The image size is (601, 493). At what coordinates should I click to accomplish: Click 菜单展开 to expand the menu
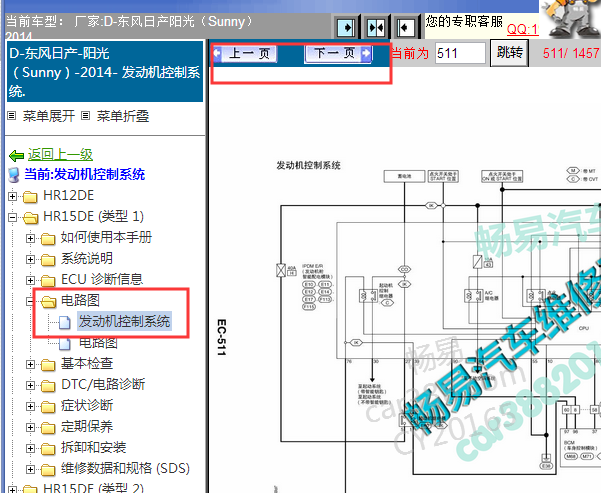[48, 116]
